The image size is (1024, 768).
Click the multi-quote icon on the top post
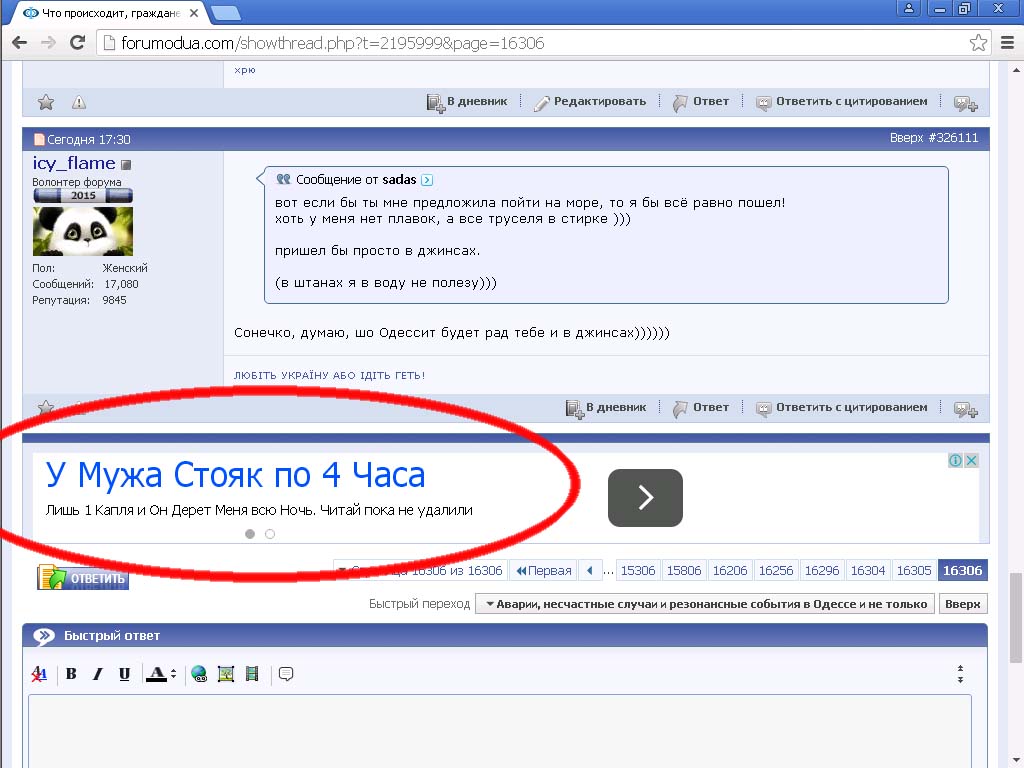point(965,102)
